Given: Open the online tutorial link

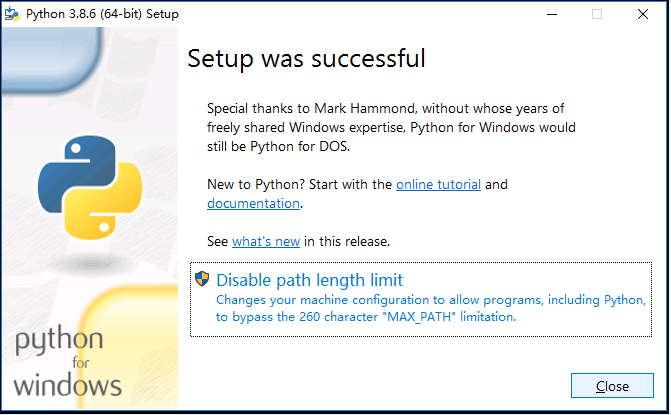Looking at the screenshot, I should click(x=438, y=184).
